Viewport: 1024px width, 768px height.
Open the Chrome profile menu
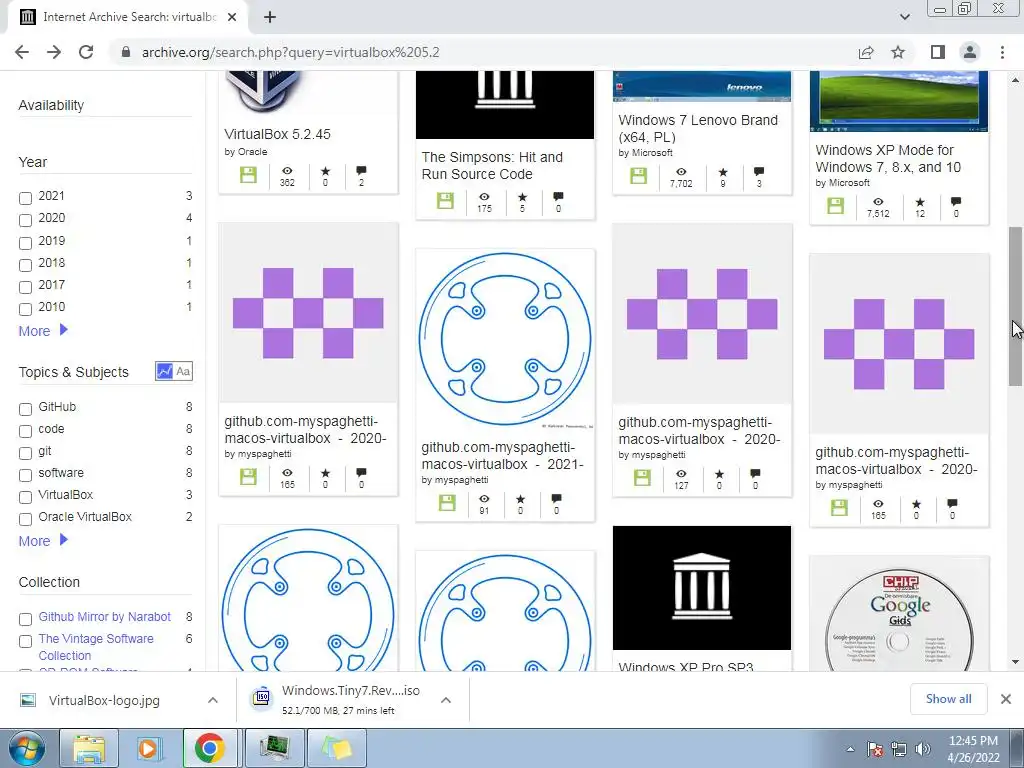[970, 52]
